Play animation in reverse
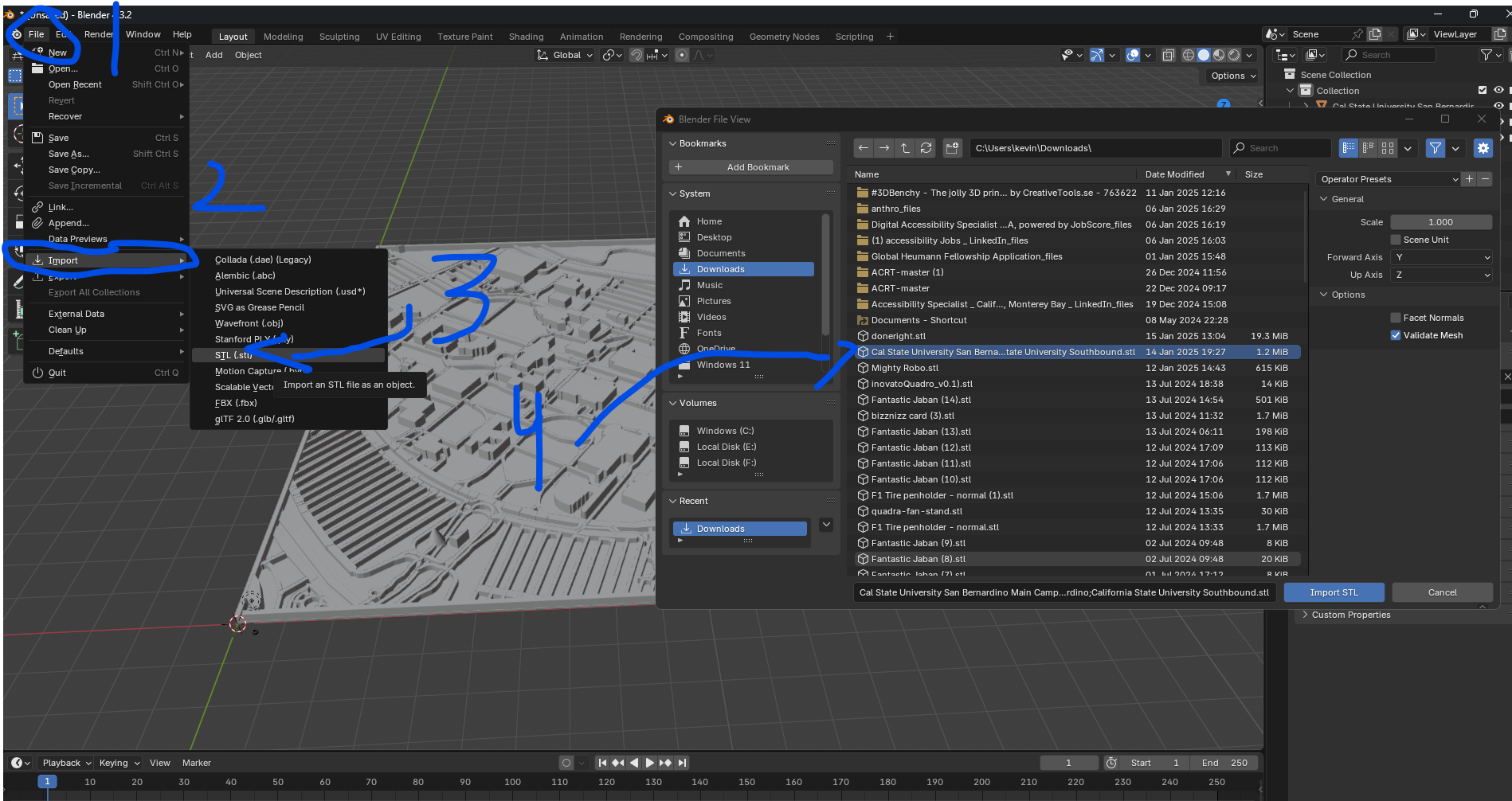 coord(634,763)
